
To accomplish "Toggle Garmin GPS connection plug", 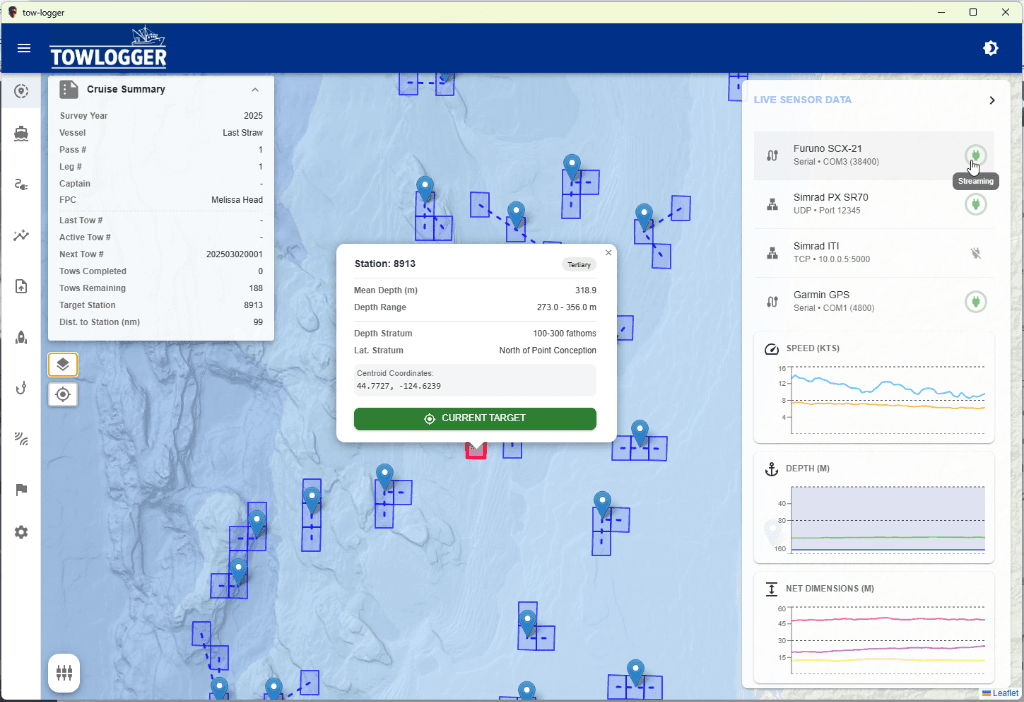I will tap(976, 302).
